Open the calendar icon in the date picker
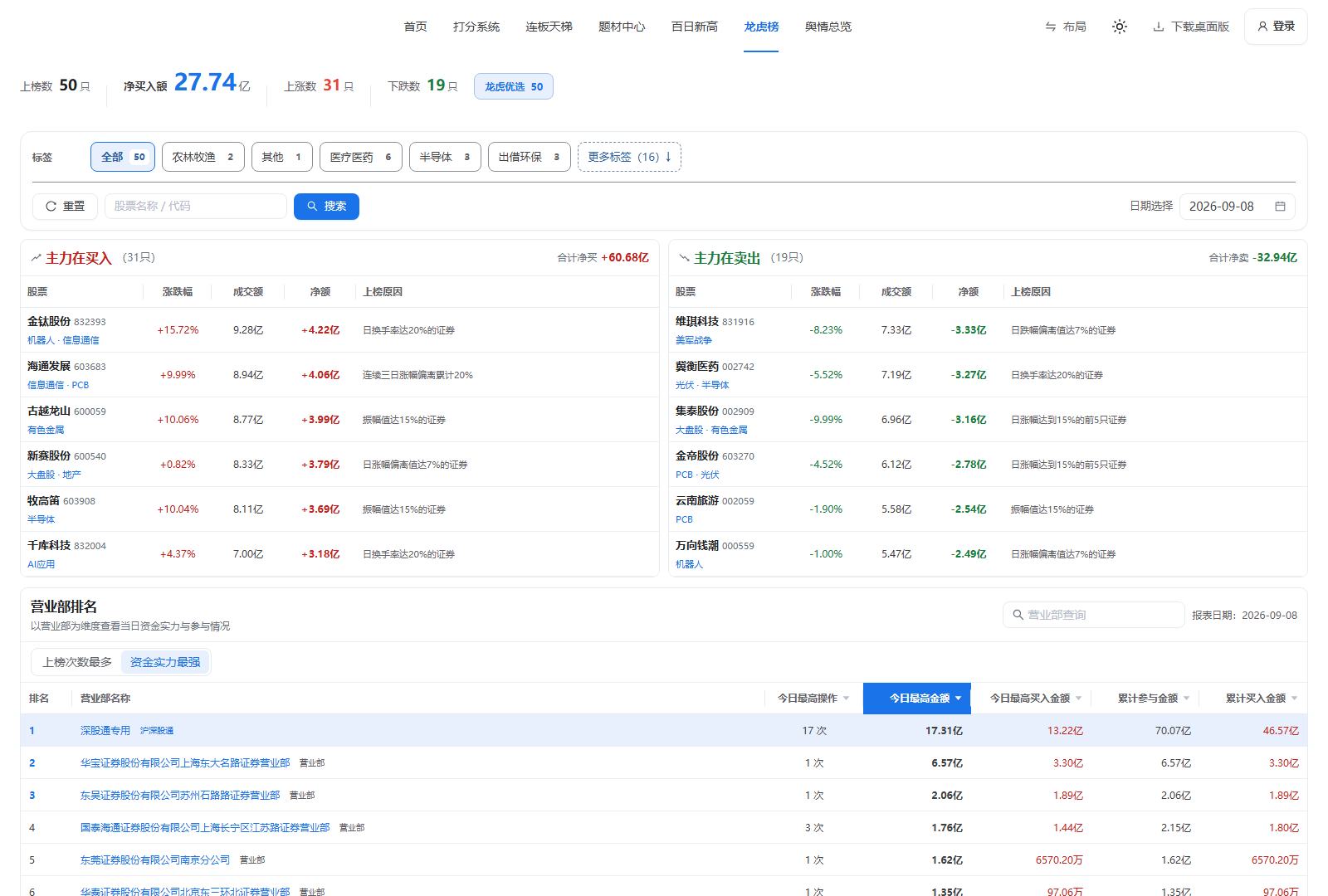This screenshot has height=896, width=1328. pyautogui.click(x=1280, y=206)
